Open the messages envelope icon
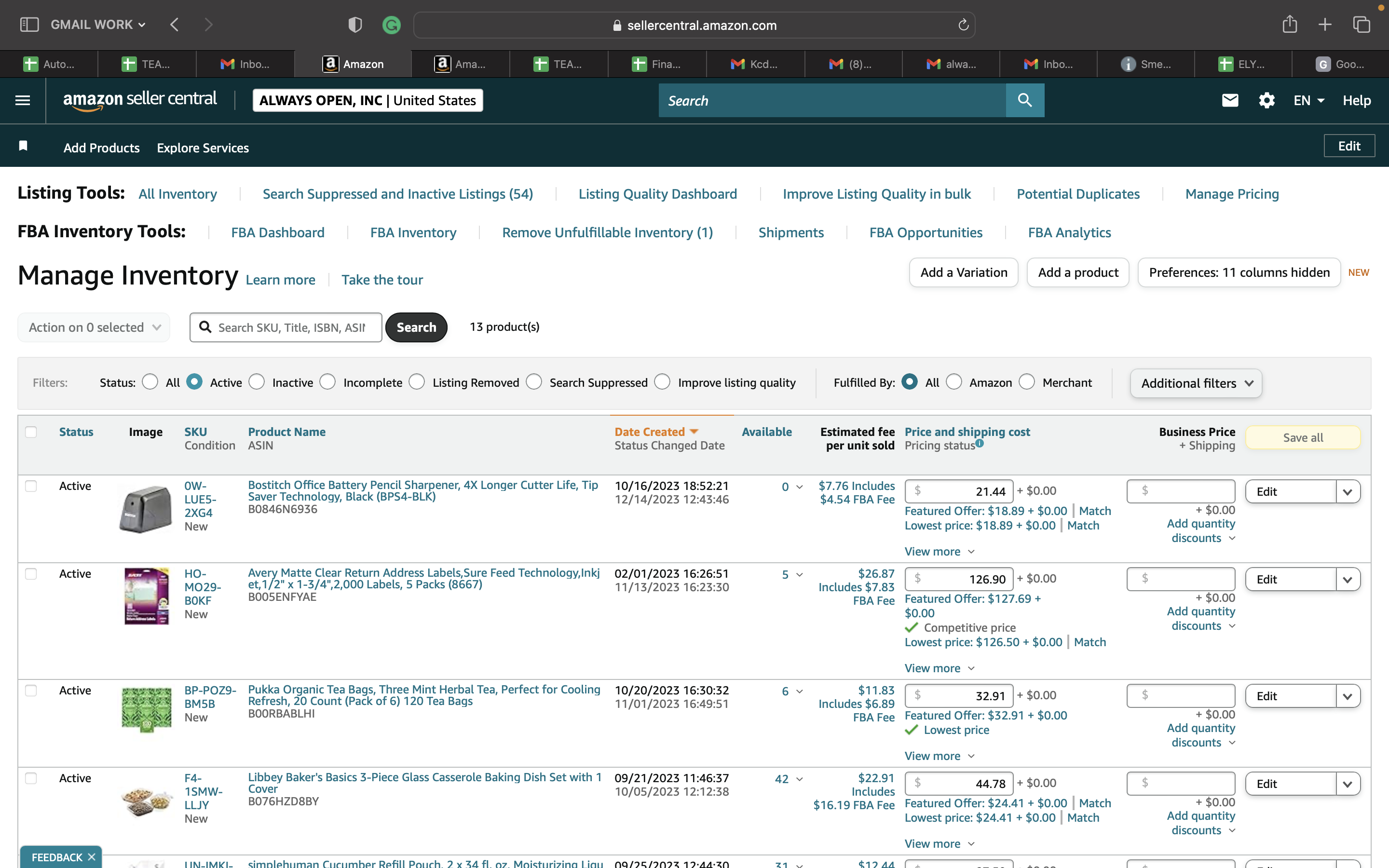The height and width of the screenshot is (868, 1389). (x=1230, y=100)
